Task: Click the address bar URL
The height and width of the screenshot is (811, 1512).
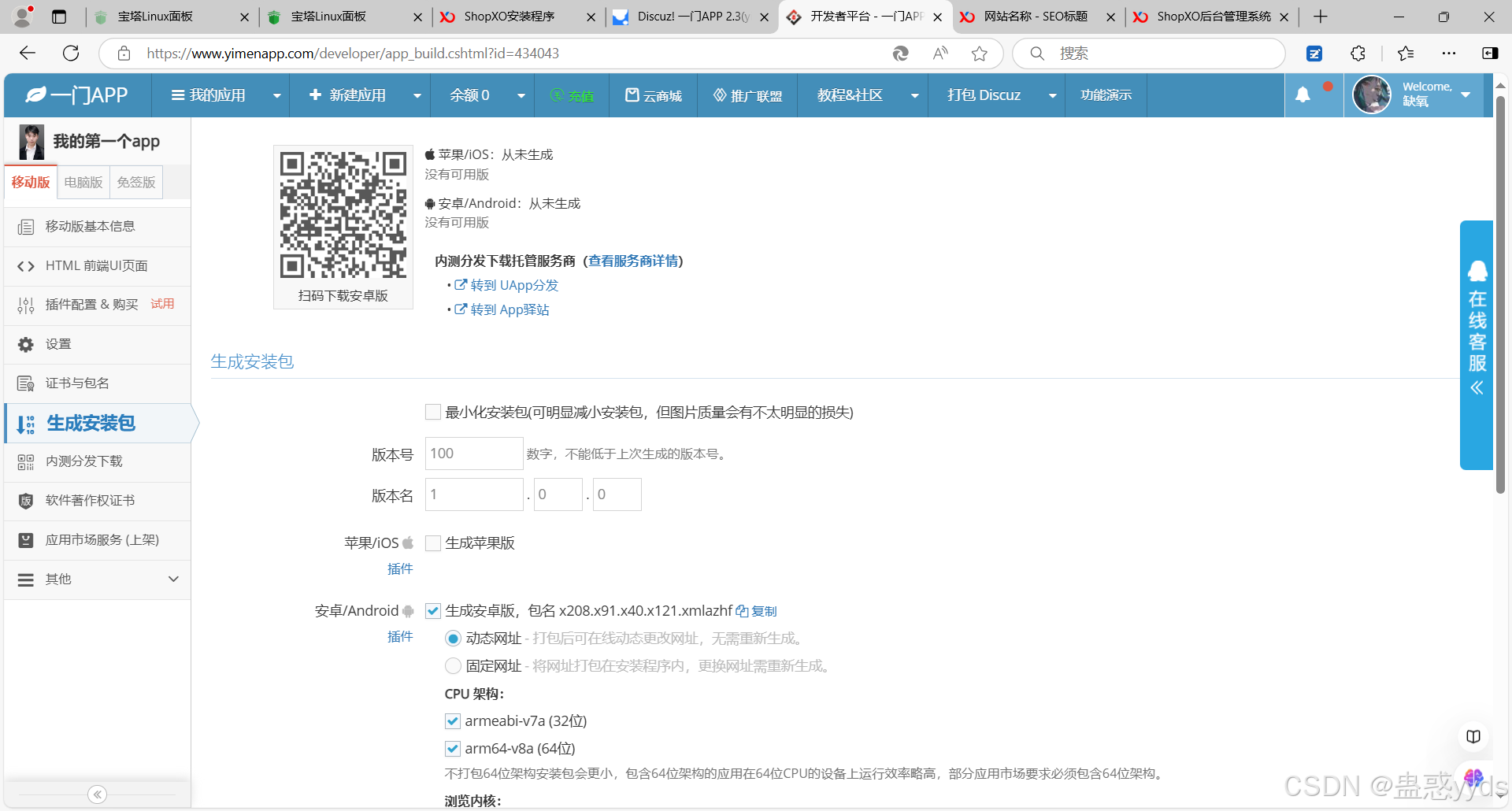Action: click(353, 54)
